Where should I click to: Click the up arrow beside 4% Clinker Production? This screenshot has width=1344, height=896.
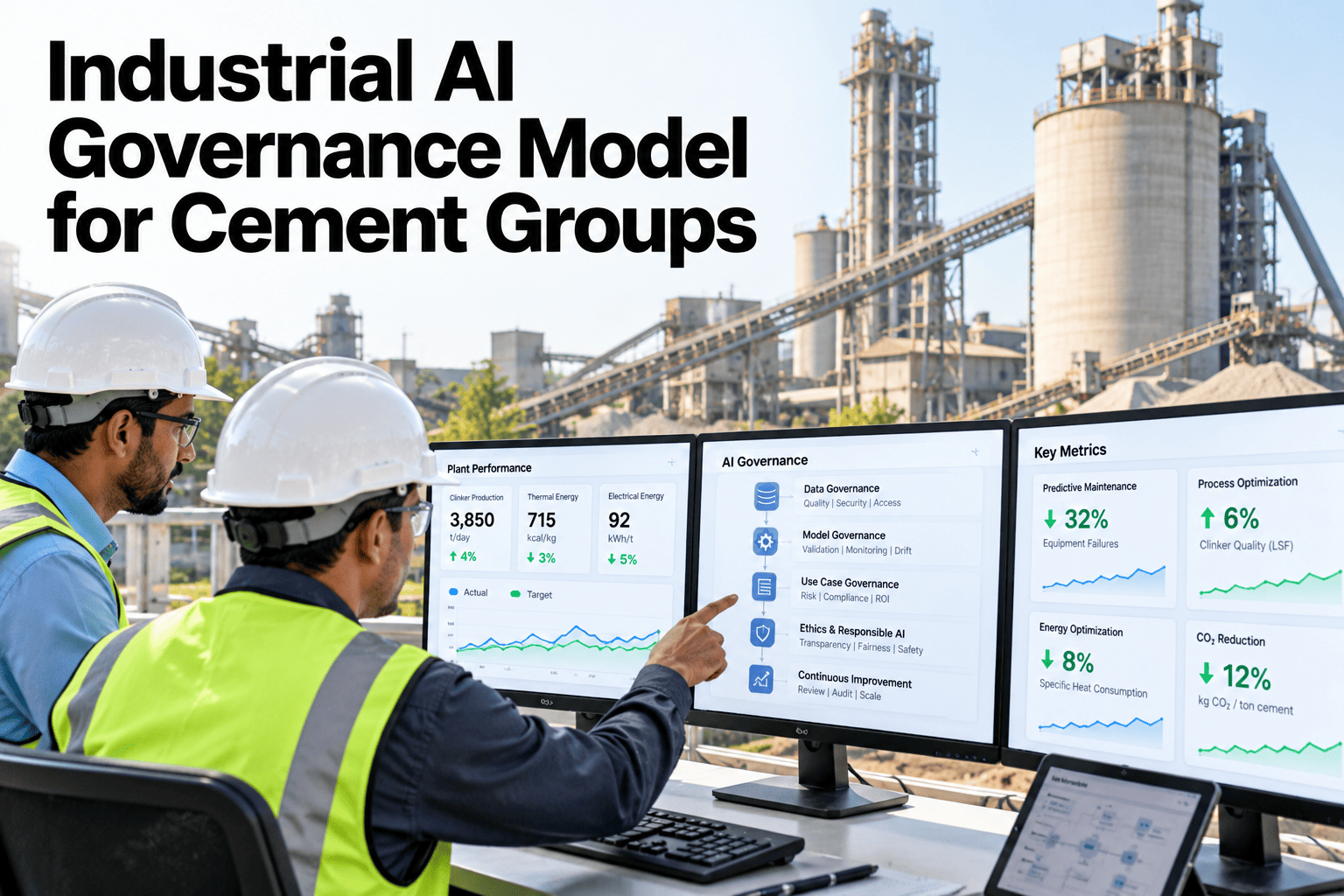(x=453, y=556)
